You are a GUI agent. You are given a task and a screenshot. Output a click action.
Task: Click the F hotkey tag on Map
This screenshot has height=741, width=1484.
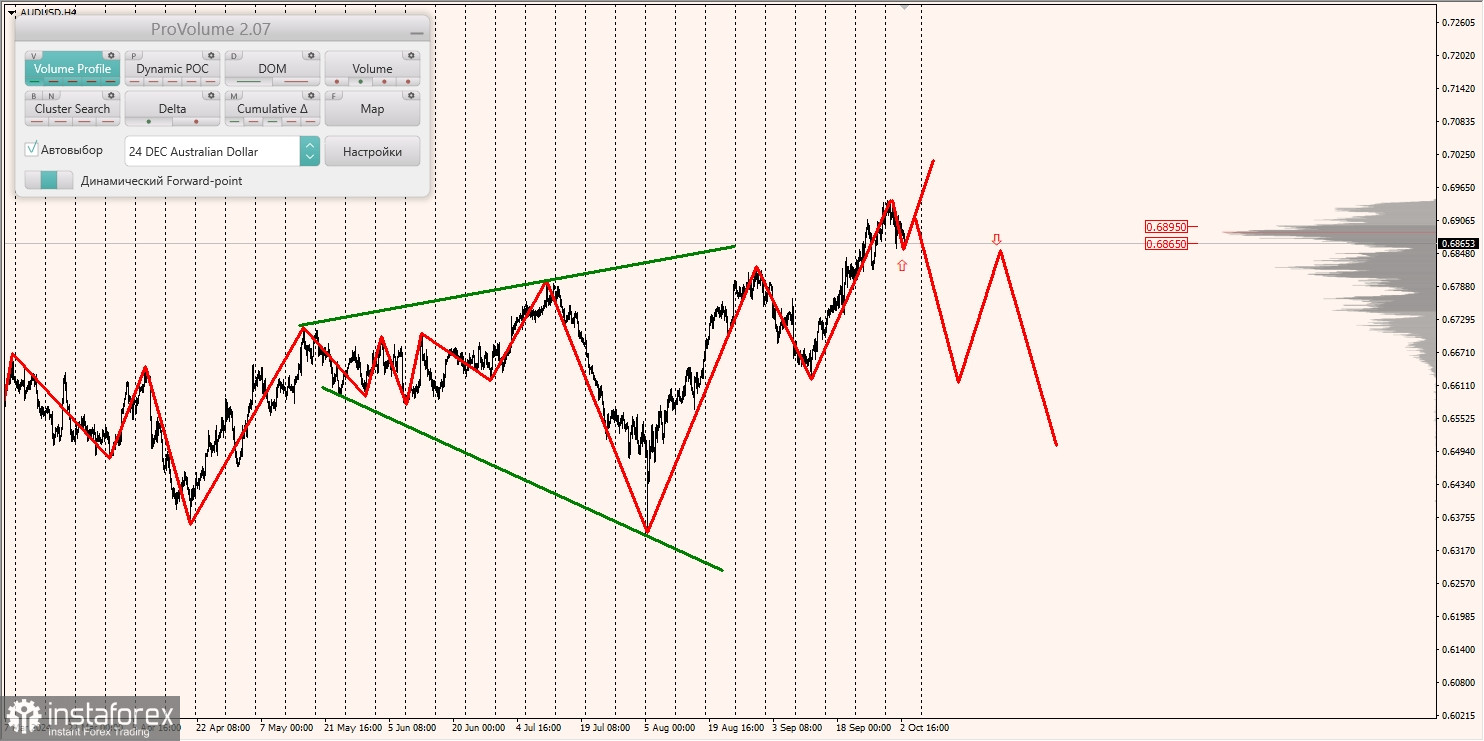tap(334, 96)
